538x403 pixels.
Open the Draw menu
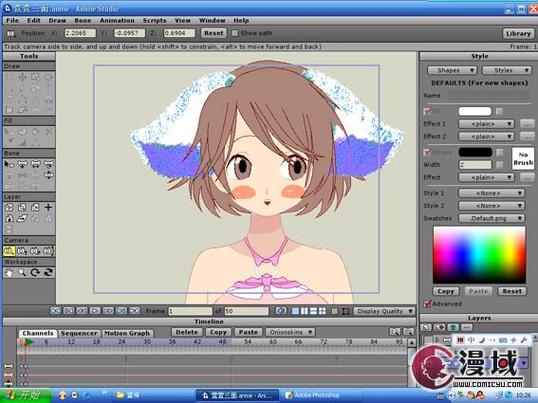click(57, 21)
